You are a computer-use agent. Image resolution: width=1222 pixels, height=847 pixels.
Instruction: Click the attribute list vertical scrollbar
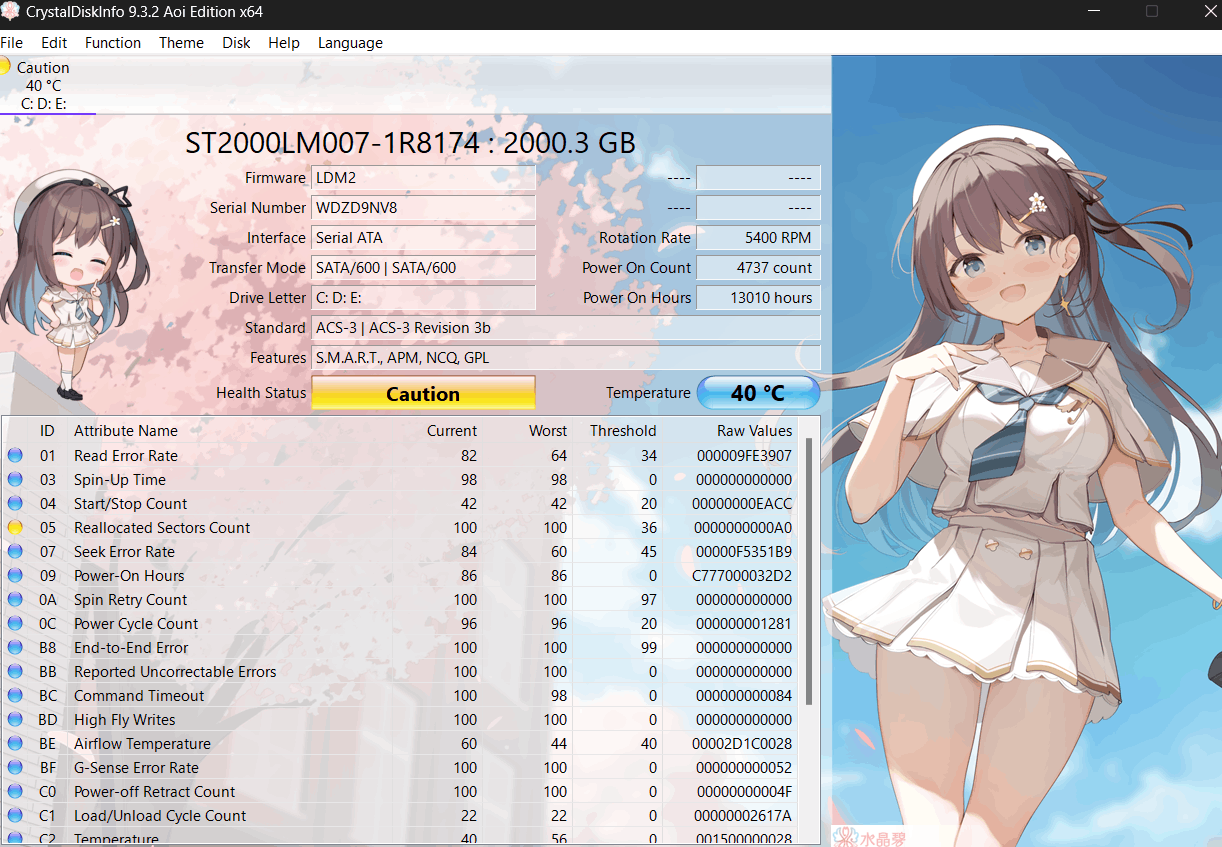[808, 570]
